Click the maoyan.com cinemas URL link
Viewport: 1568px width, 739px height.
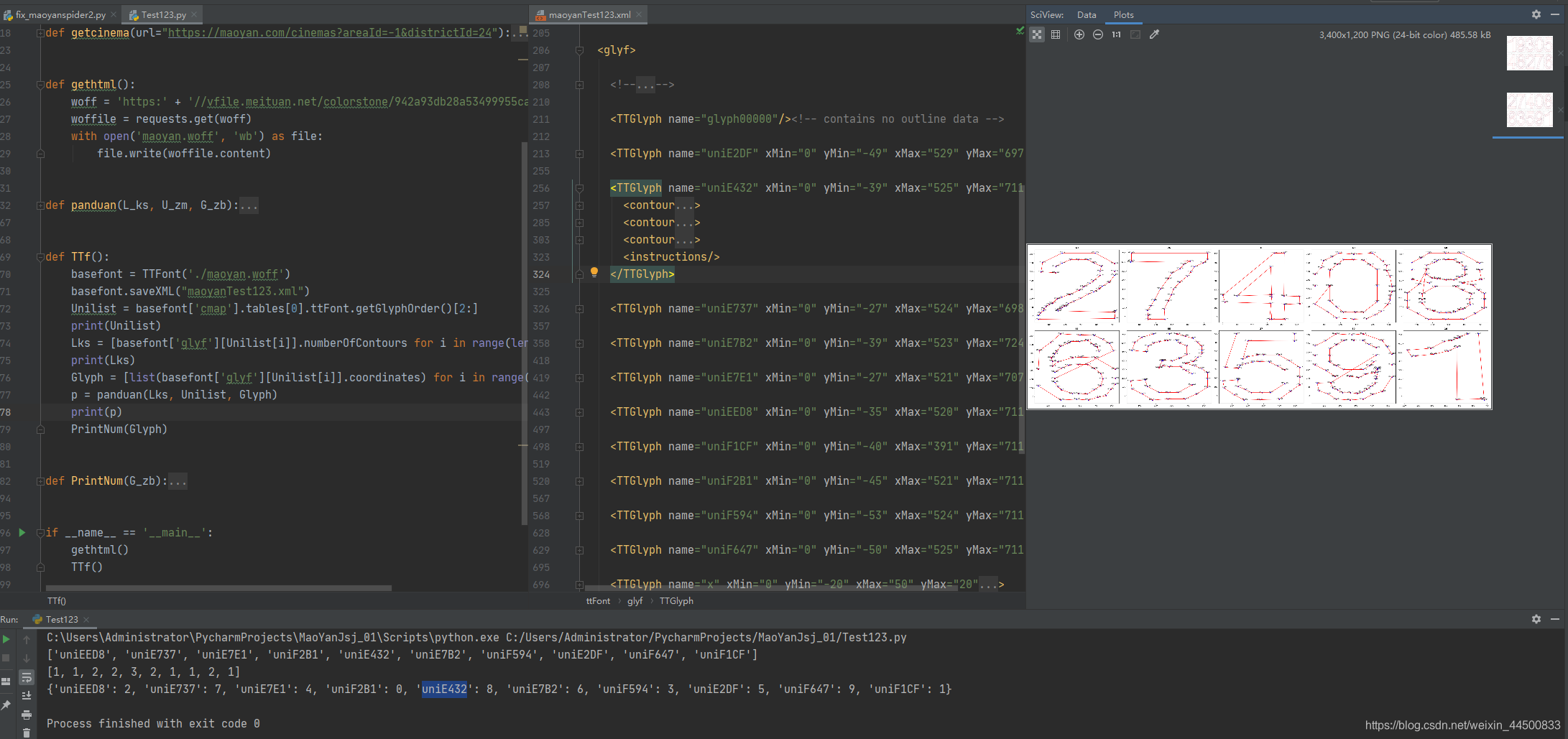330,33
